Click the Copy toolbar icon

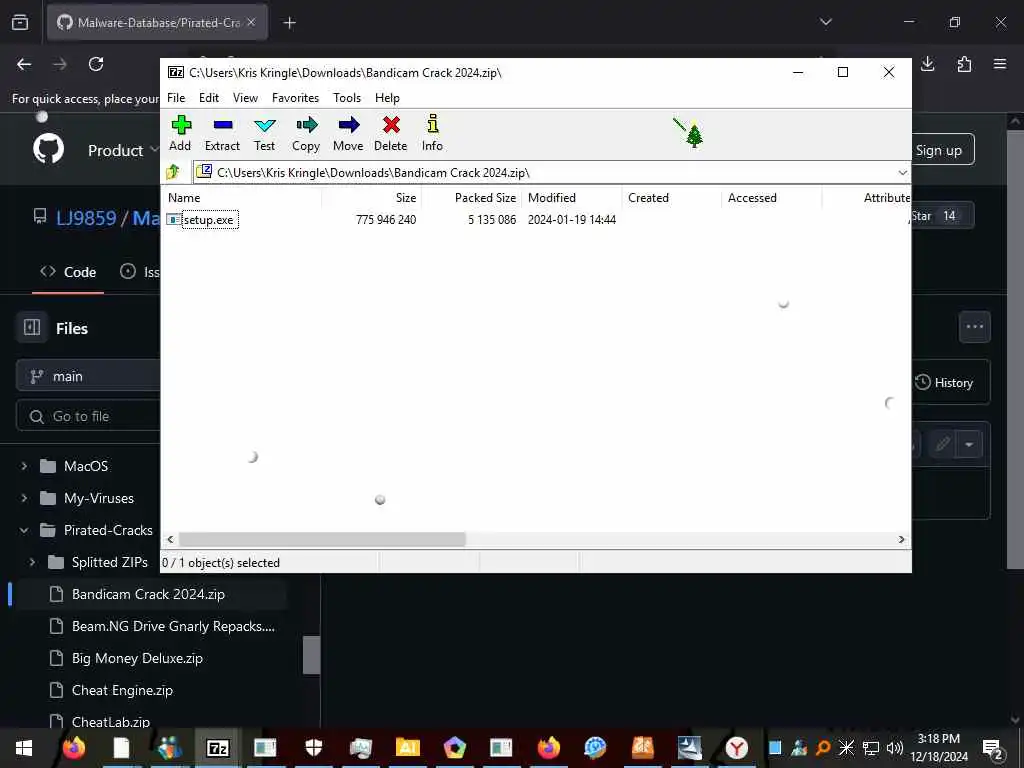306,133
